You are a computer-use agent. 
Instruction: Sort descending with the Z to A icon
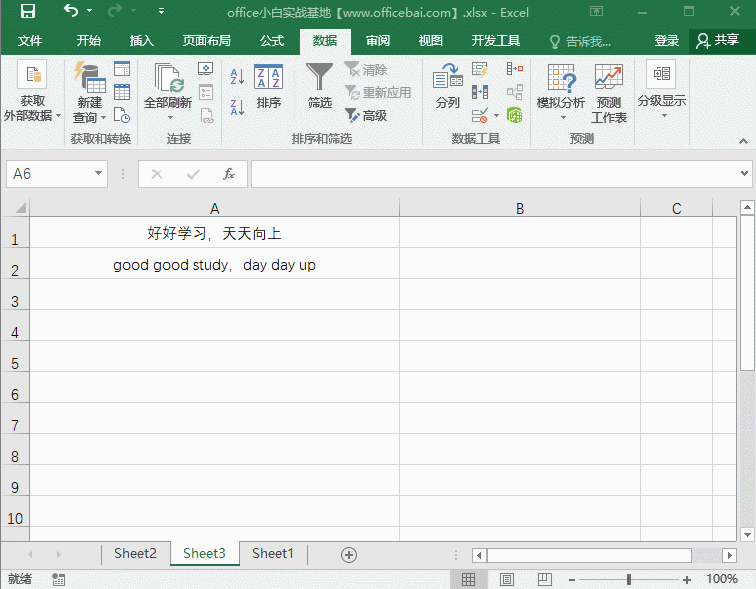click(x=237, y=107)
